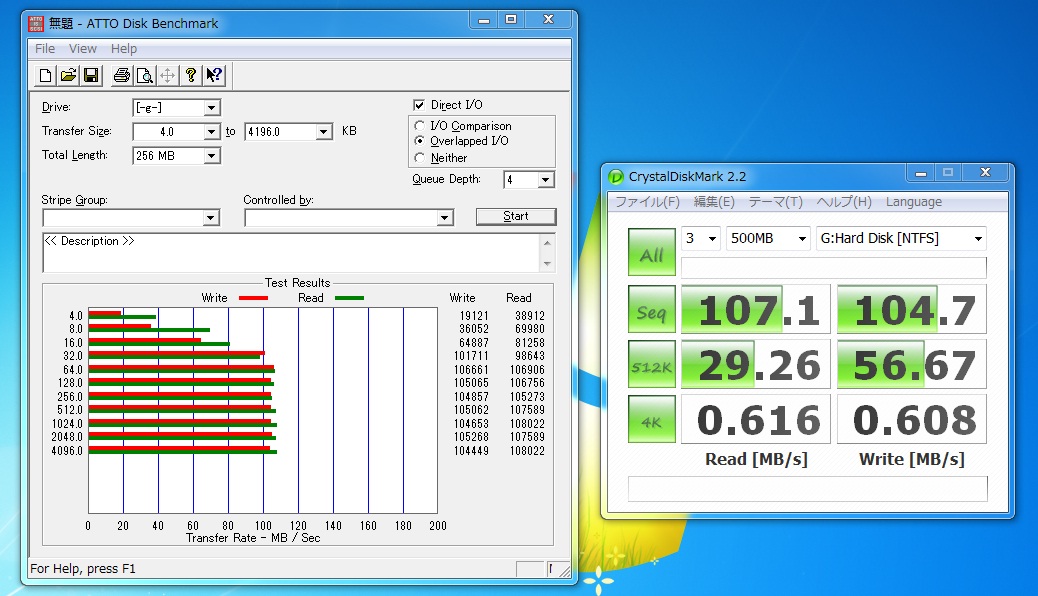Image resolution: width=1038 pixels, height=596 pixels.
Task: Expand the Stripe Group dropdown
Action: pos(211,218)
